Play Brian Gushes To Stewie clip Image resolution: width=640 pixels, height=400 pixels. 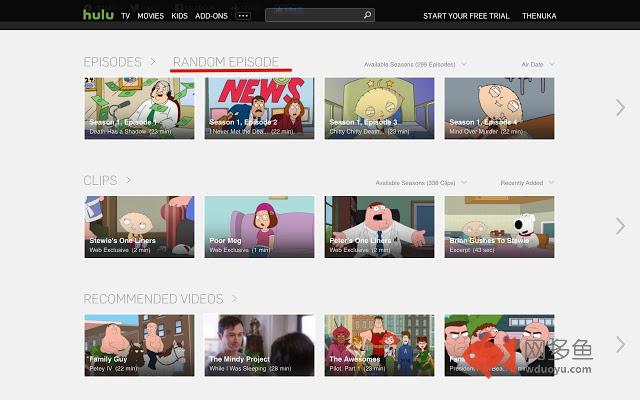click(499, 227)
